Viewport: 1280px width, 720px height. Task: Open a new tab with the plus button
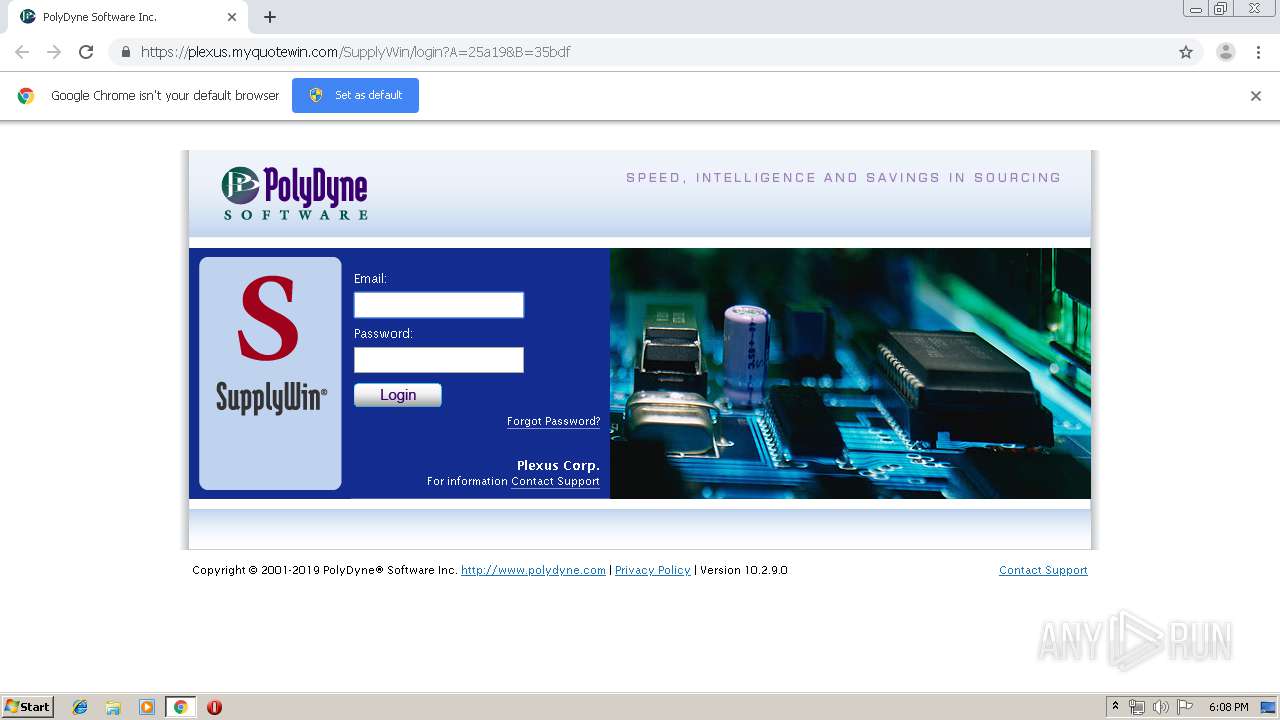click(270, 17)
